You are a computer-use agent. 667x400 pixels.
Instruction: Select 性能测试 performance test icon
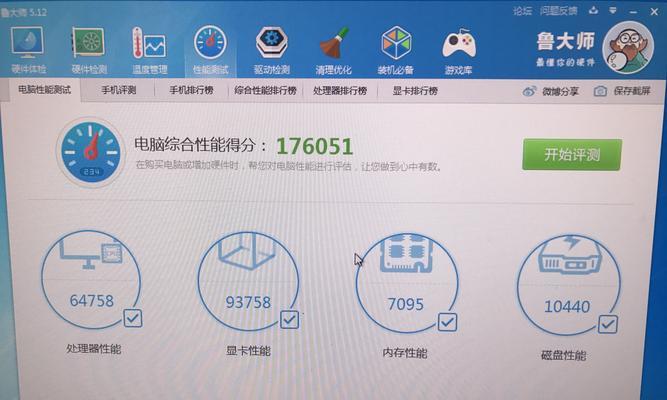click(210, 42)
